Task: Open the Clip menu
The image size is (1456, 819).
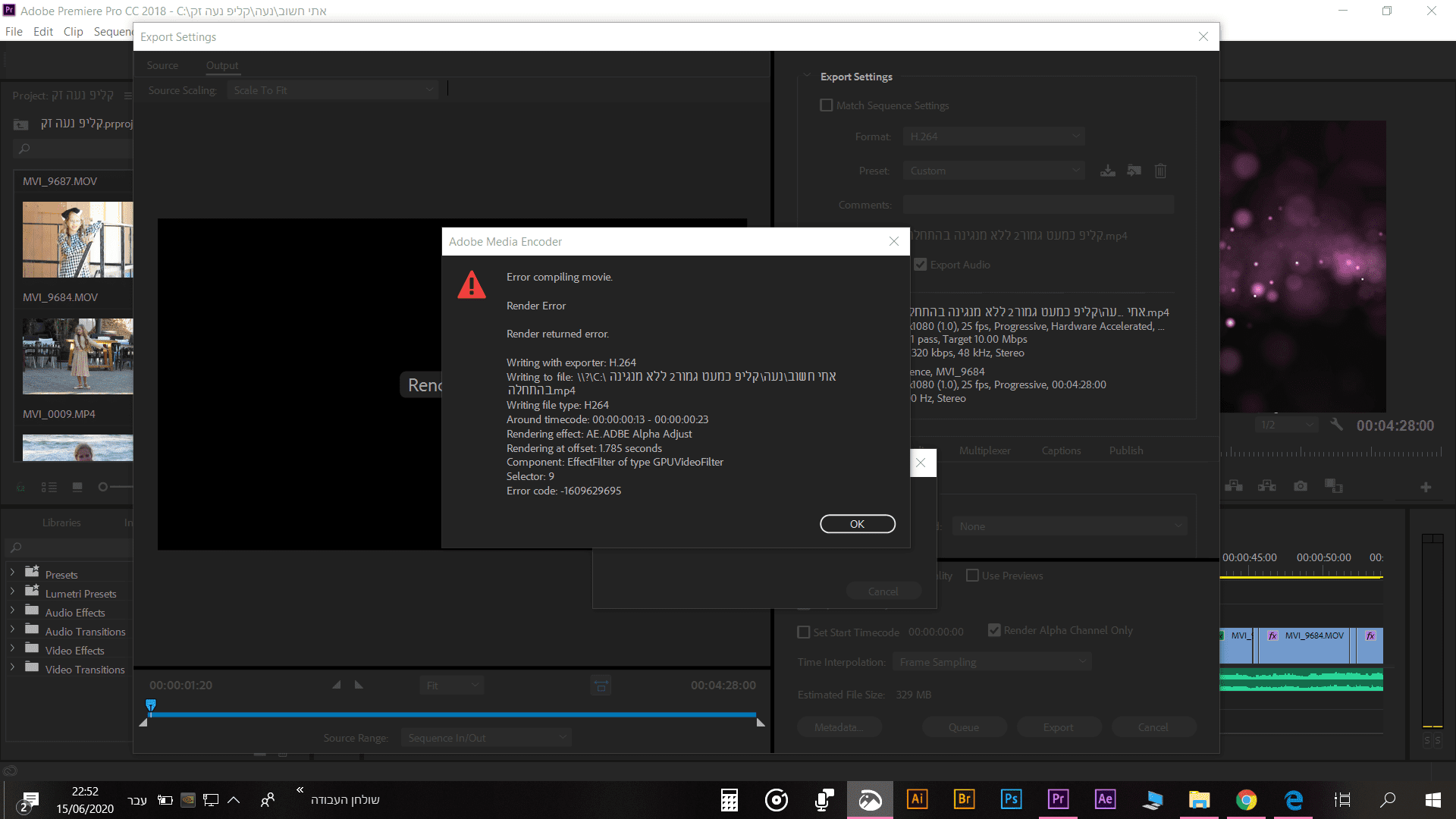Action: tap(73, 31)
